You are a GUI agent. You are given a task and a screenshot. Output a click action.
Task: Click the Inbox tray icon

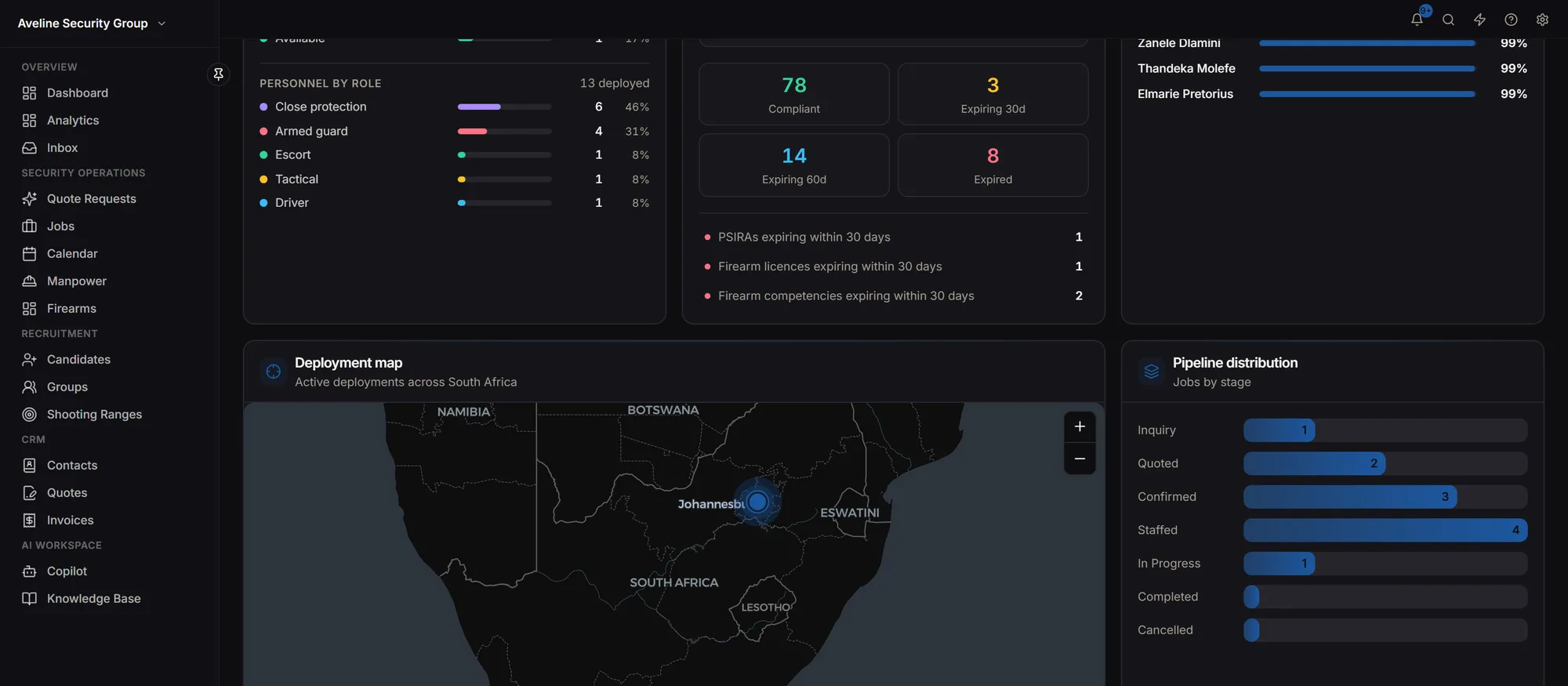coord(30,148)
